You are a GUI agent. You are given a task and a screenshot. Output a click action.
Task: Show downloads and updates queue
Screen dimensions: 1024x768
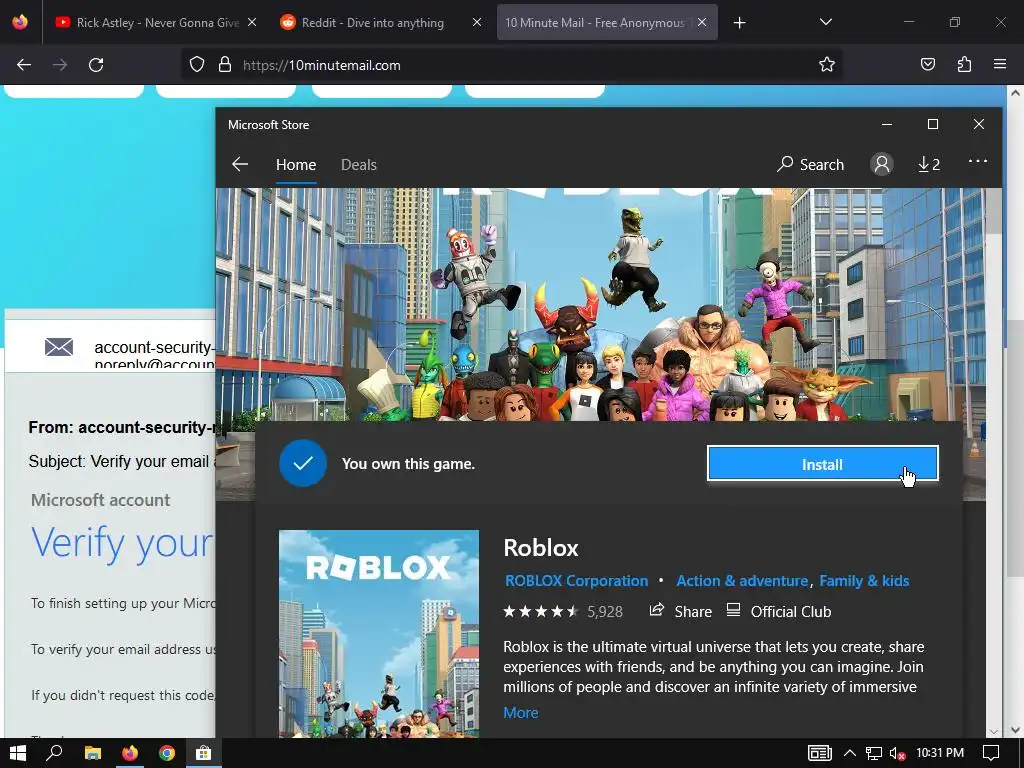(x=929, y=165)
